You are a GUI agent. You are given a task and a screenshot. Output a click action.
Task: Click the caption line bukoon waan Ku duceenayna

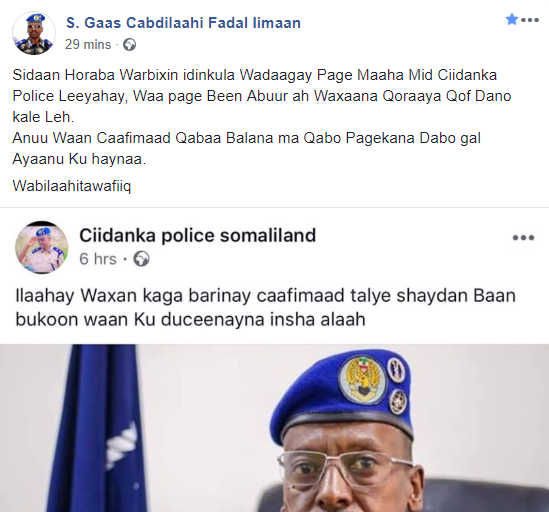190,319
